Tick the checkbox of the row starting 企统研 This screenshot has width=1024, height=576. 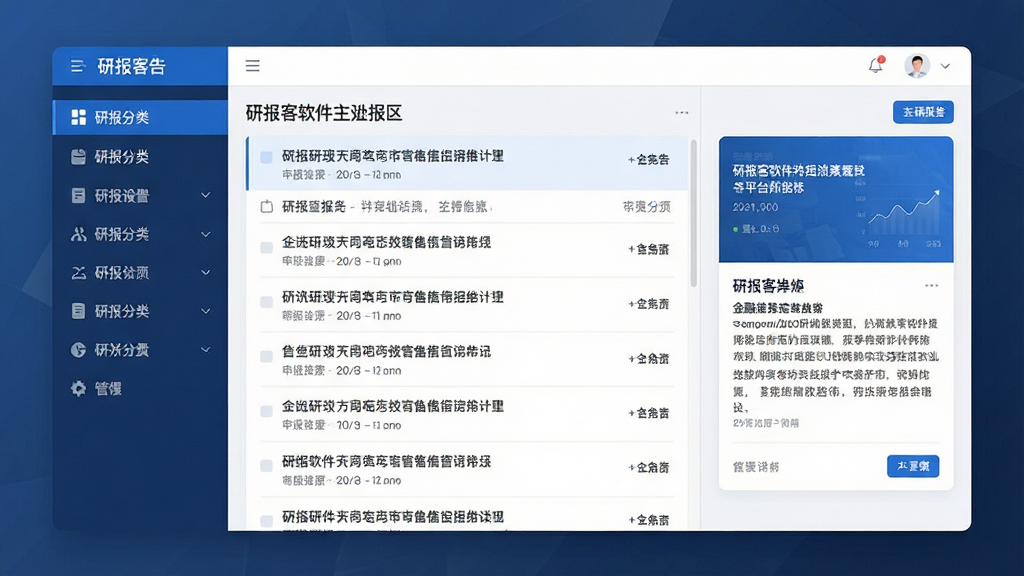[266, 248]
